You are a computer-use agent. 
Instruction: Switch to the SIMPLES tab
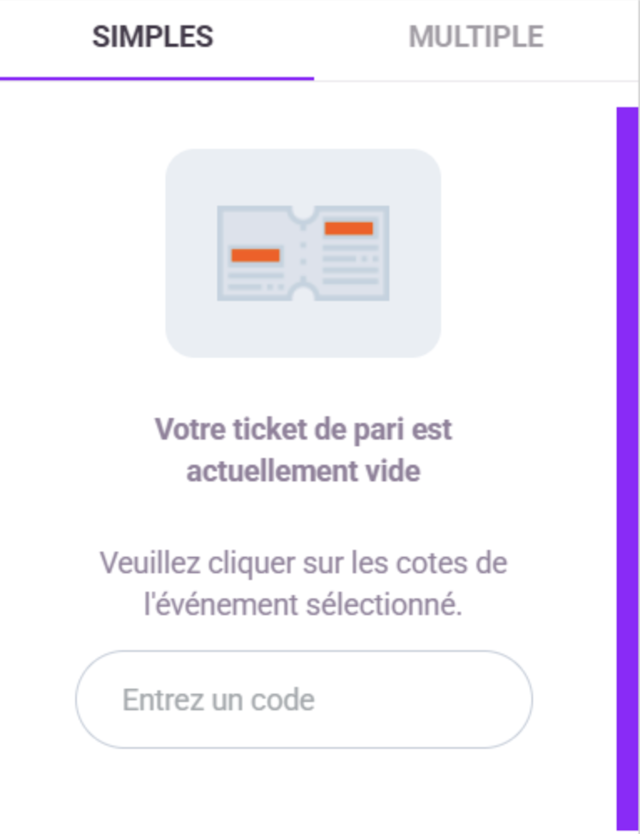point(152,38)
